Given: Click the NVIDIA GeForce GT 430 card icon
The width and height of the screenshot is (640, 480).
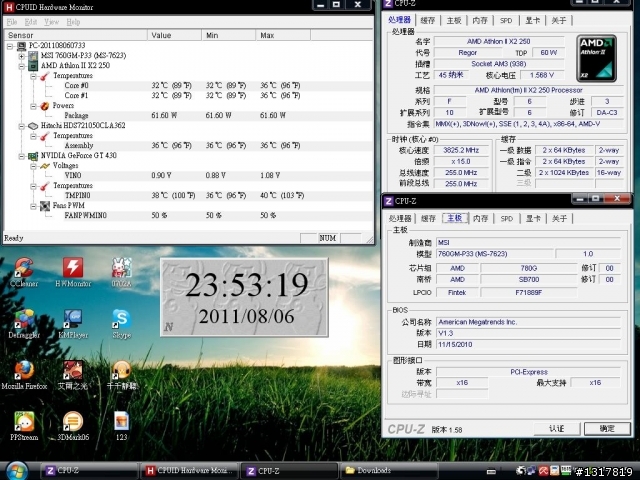Looking at the screenshot, I should click(33, 156).
